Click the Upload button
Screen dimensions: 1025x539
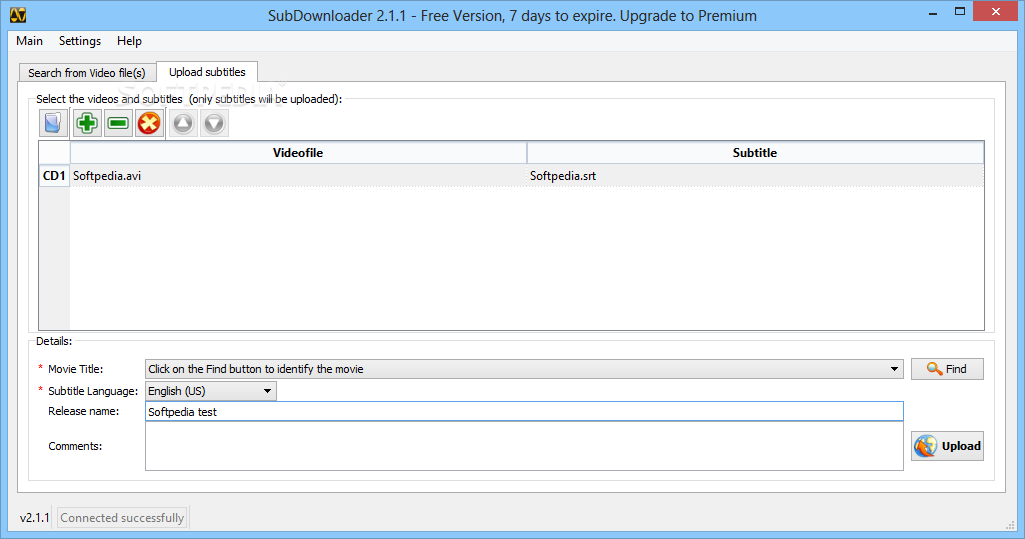(x=947, y=446)
